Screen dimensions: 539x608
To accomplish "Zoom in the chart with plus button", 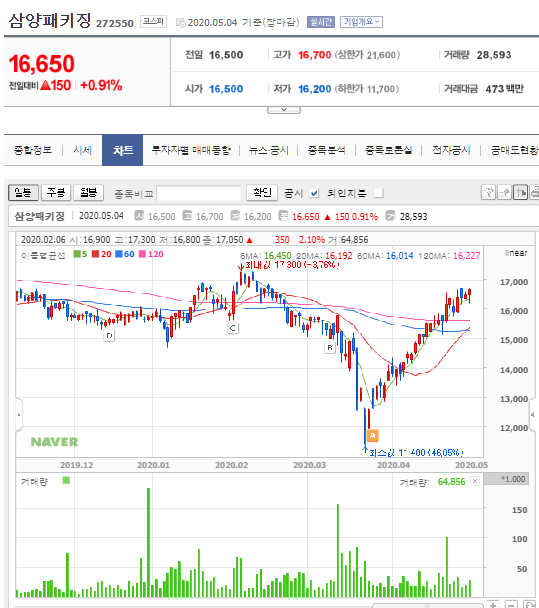I will coord(493,605).
